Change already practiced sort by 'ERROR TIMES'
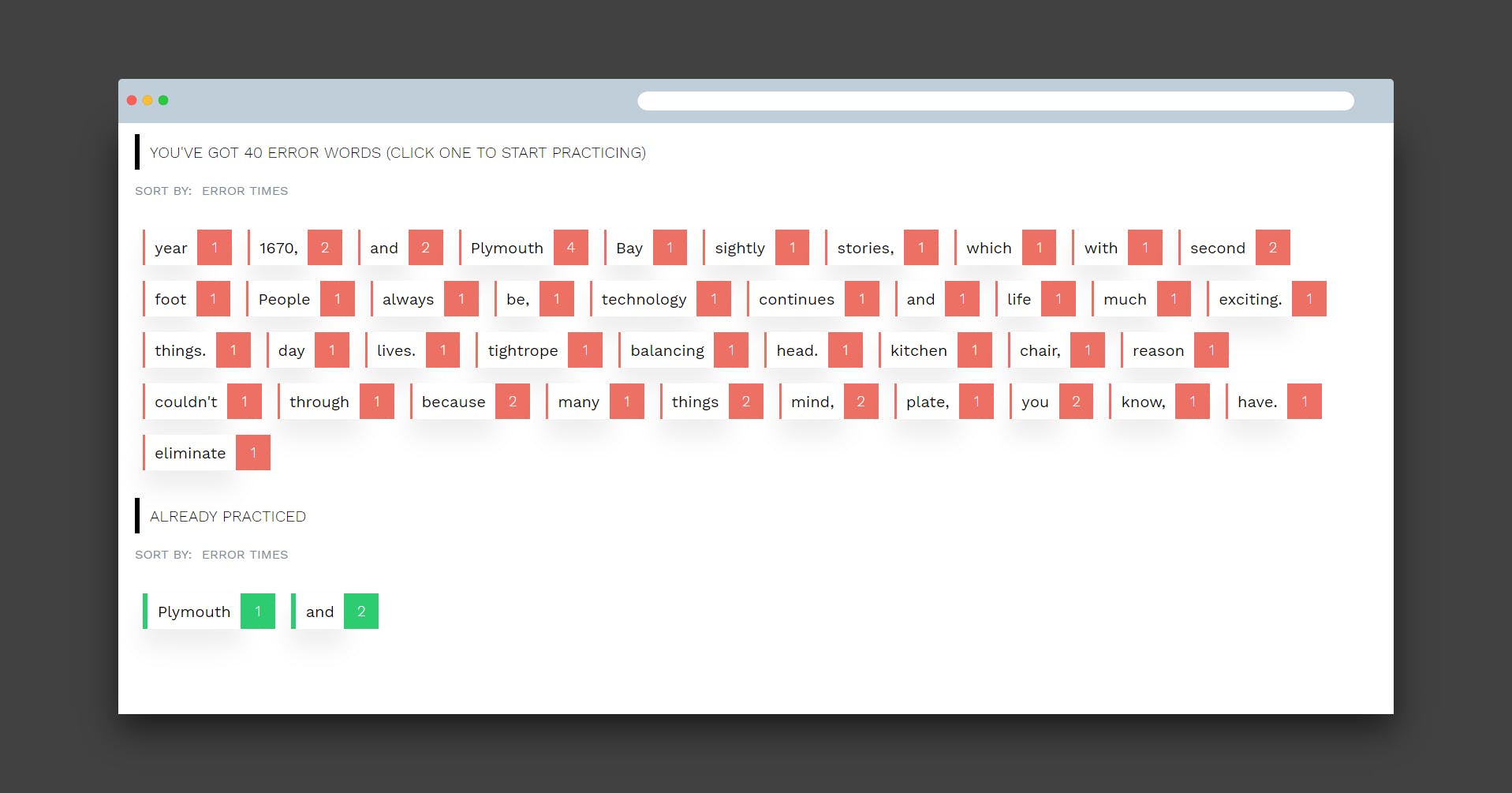The height and width of the screenshot is (793, 1512). tap(245, 555)
